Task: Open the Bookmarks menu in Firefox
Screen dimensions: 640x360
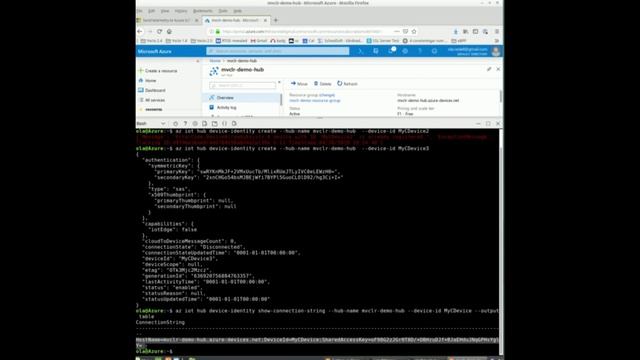Action: click(x=202, y=11)
